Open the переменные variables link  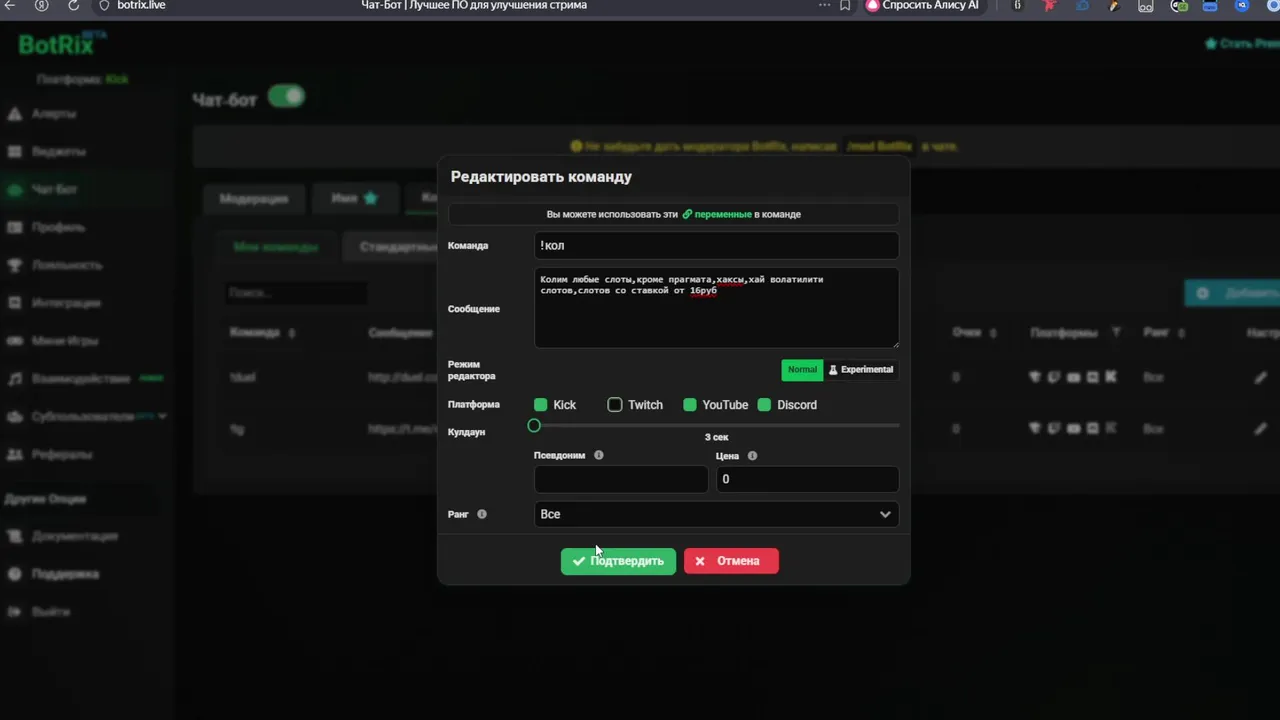pos(717,215)
